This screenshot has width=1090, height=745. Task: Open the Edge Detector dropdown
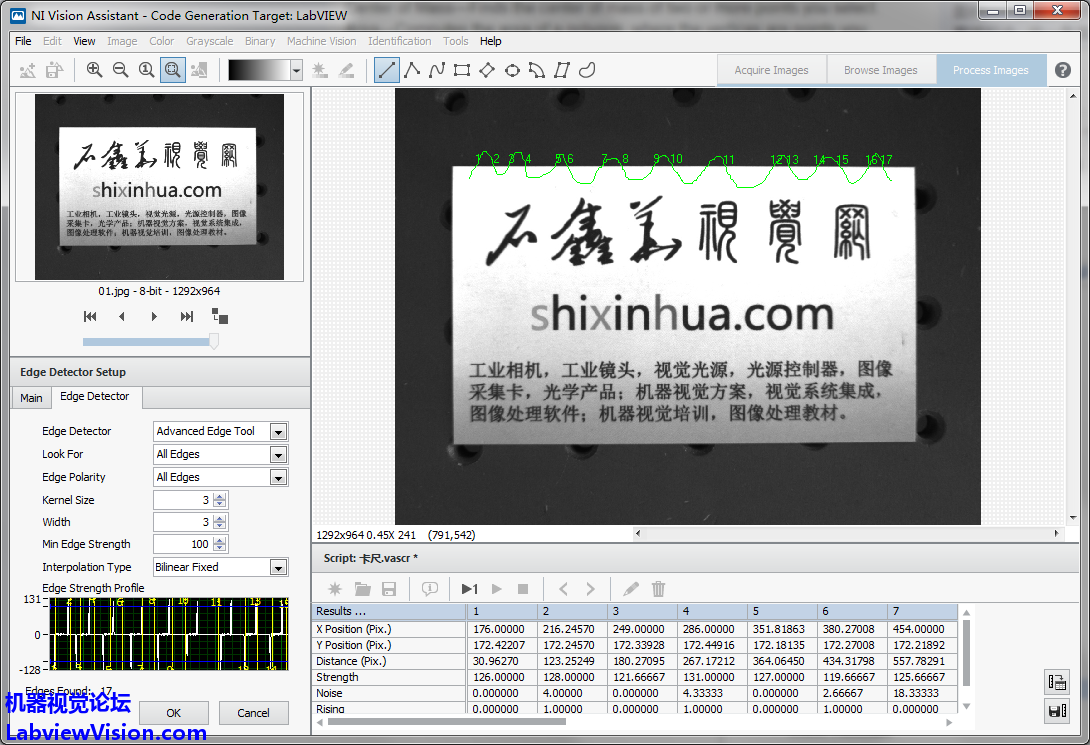click(278, 432)
